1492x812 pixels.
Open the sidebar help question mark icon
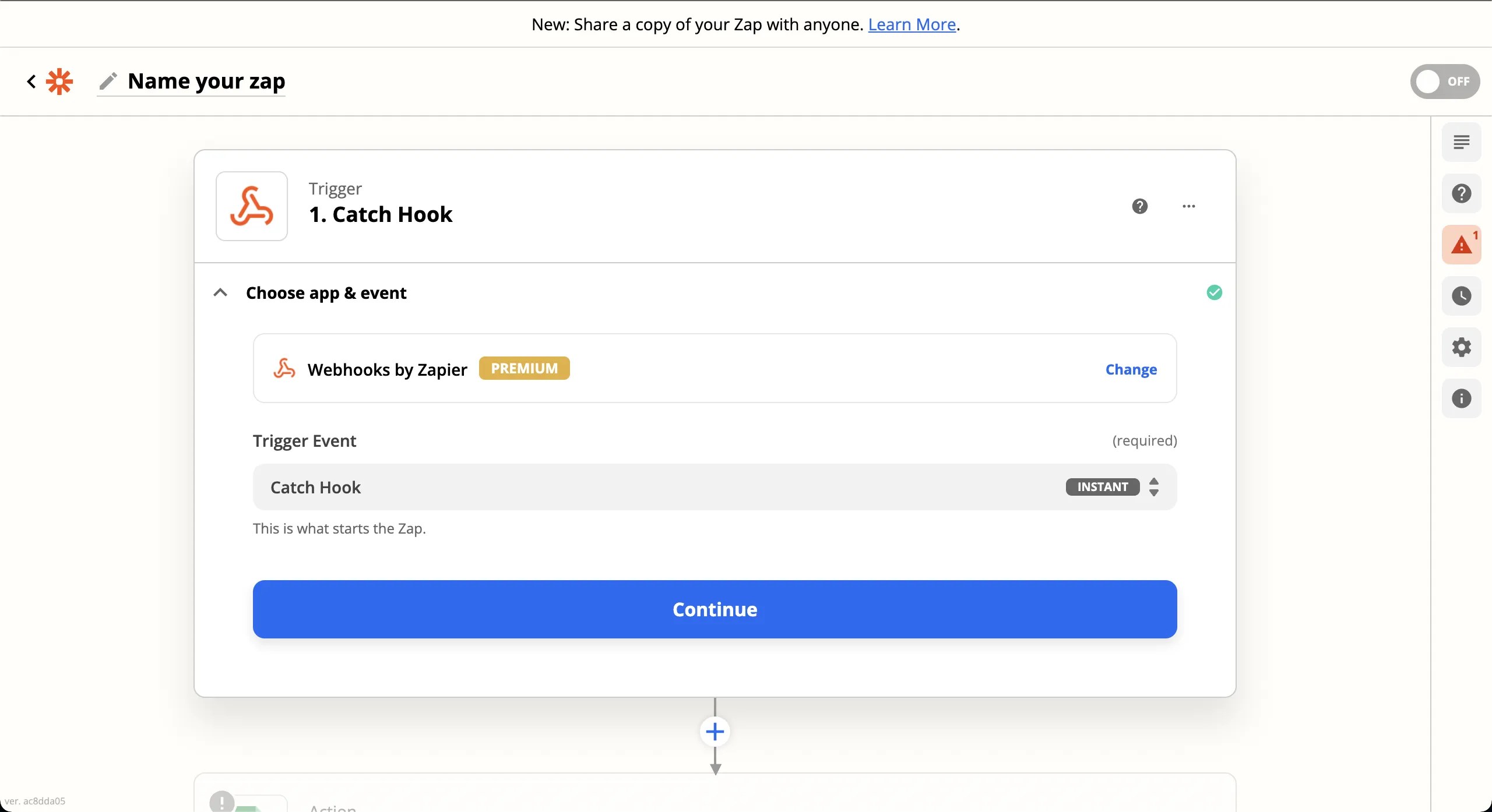pyautogui.click(x=1461, y=193)
